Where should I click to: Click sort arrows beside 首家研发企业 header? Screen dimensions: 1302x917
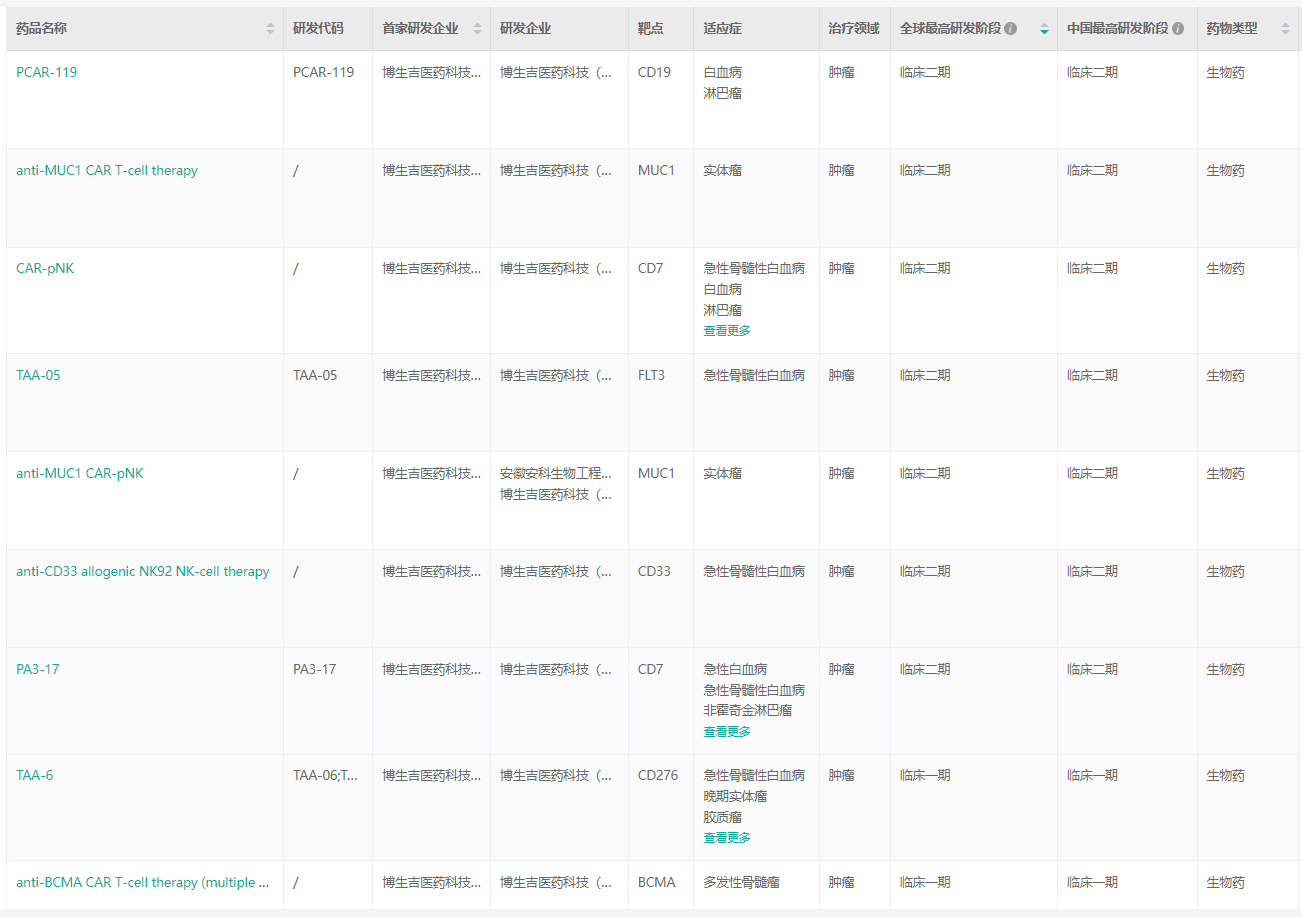[x=477, y=29]
